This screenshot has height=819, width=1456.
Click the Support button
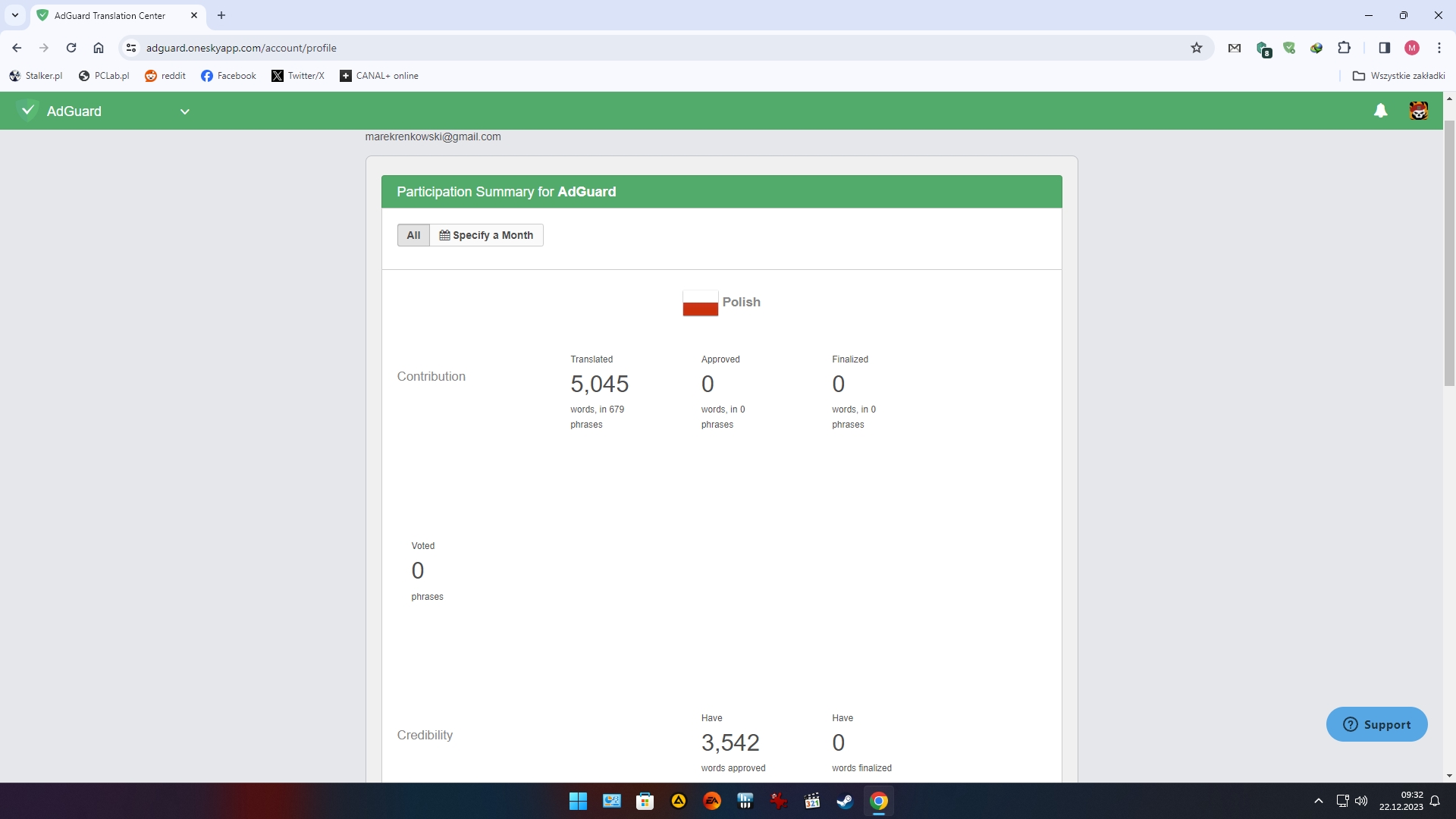(1376, 725)
